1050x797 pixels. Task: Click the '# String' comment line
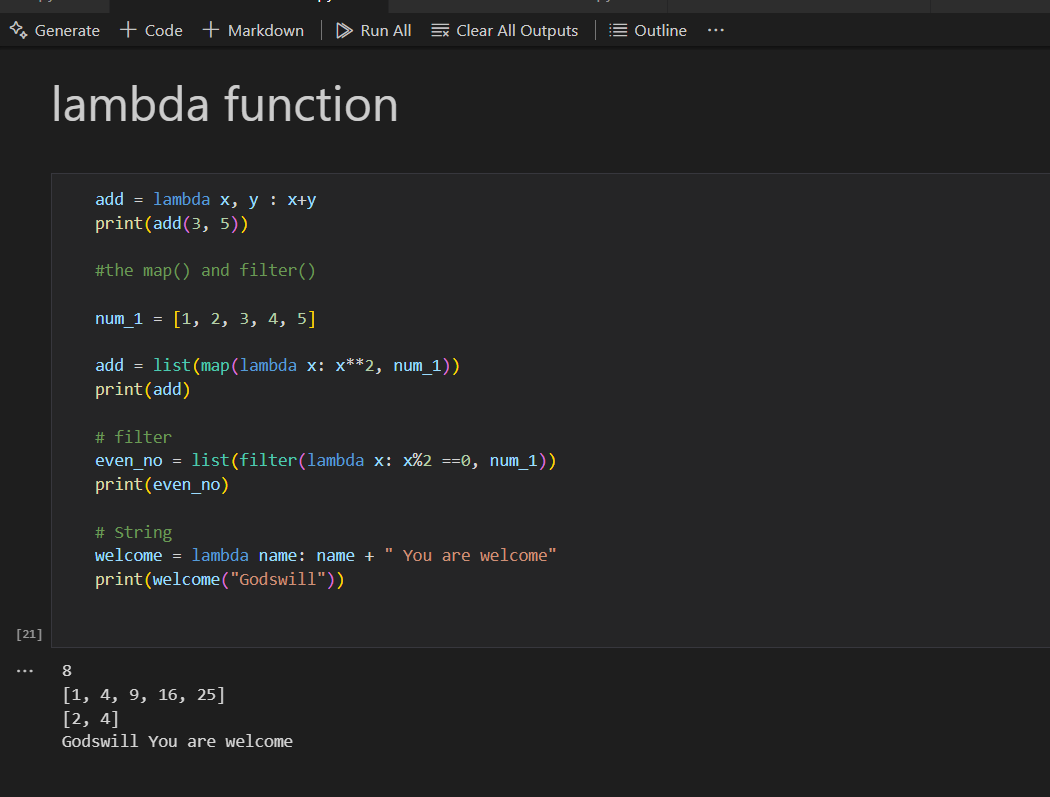tap(133, 532)
